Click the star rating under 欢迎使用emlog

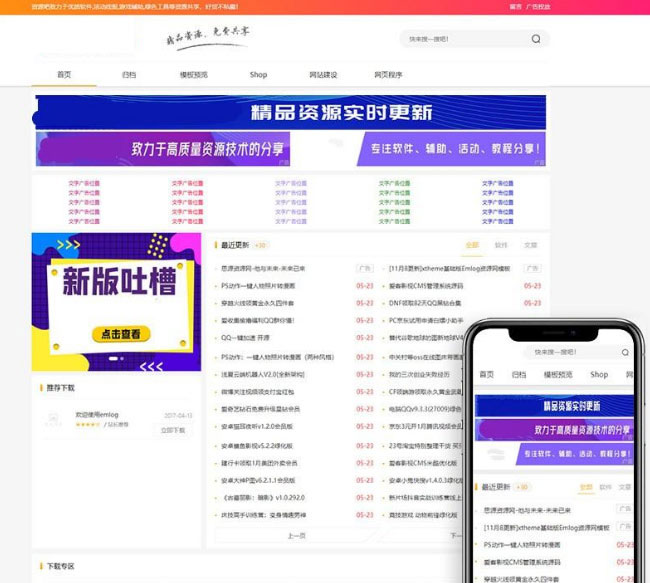pyautogui.click(x=88, y=425)
